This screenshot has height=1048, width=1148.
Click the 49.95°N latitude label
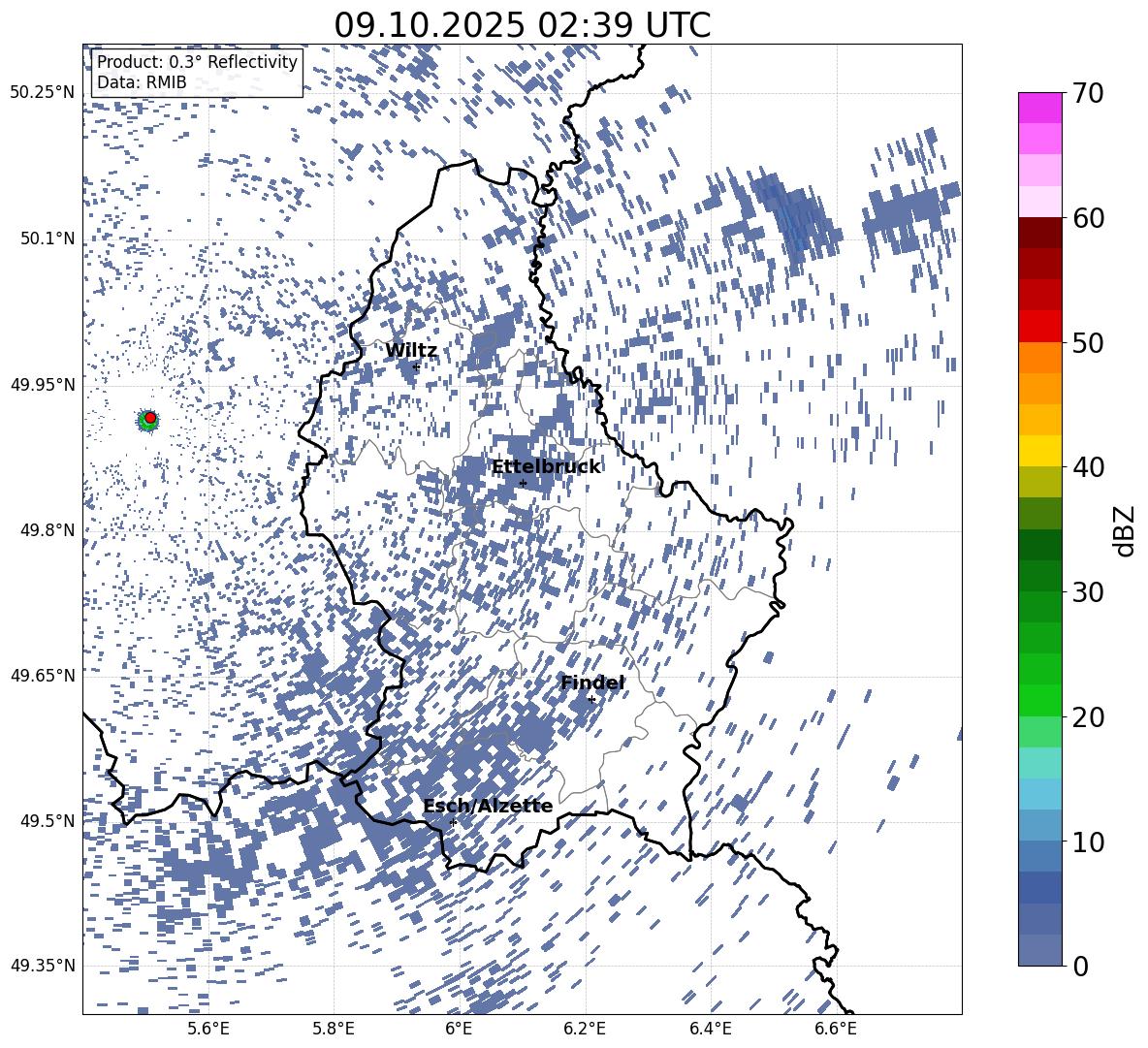coord(44,384)
